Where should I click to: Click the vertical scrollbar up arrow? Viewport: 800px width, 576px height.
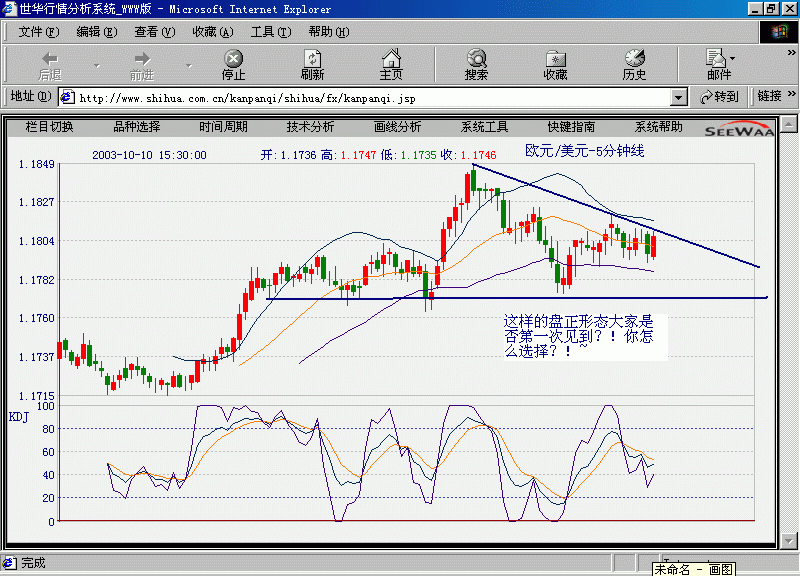[788, 124]
